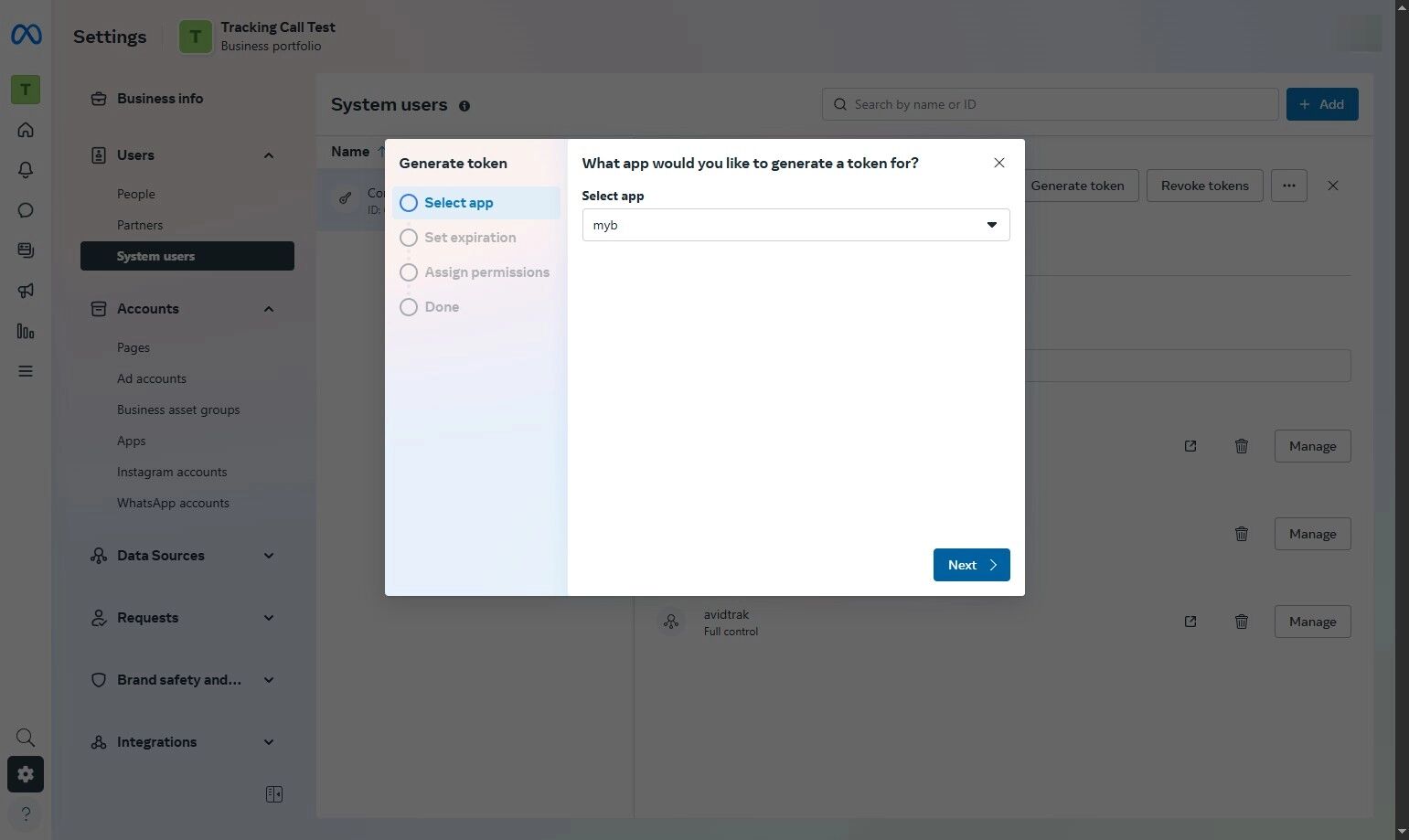Image resolution: width=1409 pixels, height=840 pixels.
Task: Open notifications via the bell icon
Action: click(26, 170)
